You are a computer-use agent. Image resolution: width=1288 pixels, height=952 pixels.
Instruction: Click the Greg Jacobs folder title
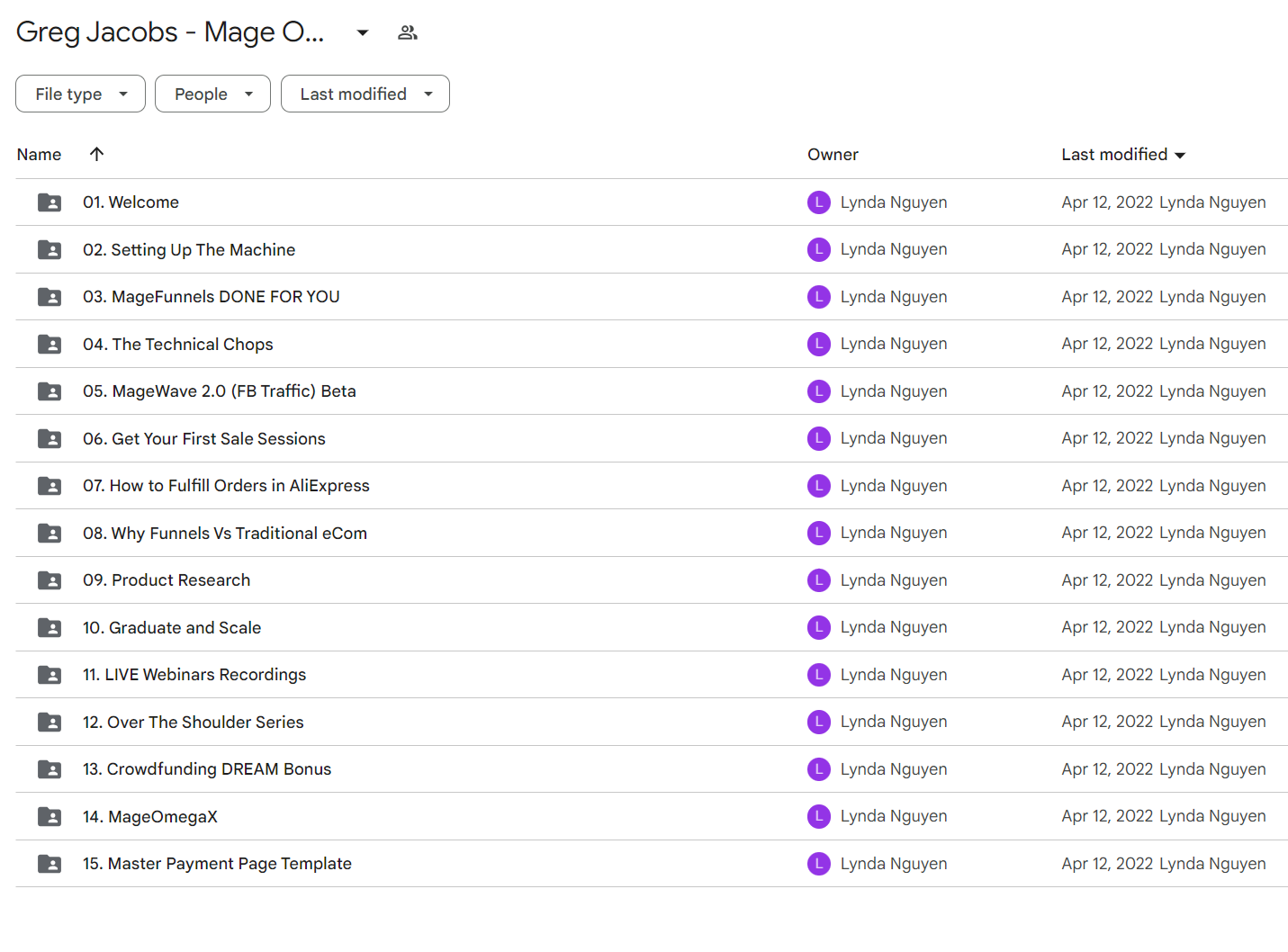point(169,32)
